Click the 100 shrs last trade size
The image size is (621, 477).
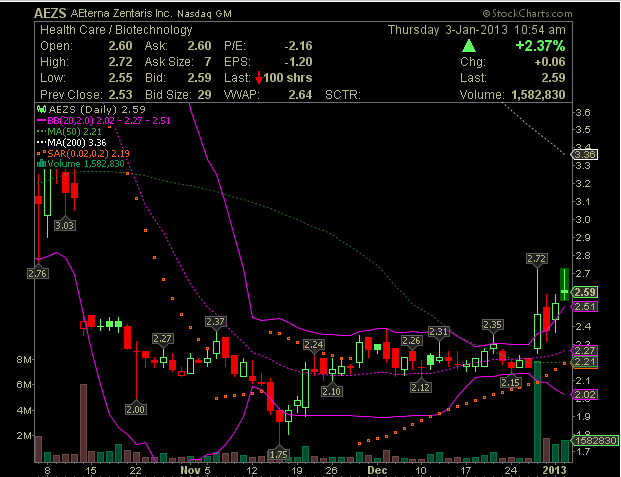coord(288,78)
